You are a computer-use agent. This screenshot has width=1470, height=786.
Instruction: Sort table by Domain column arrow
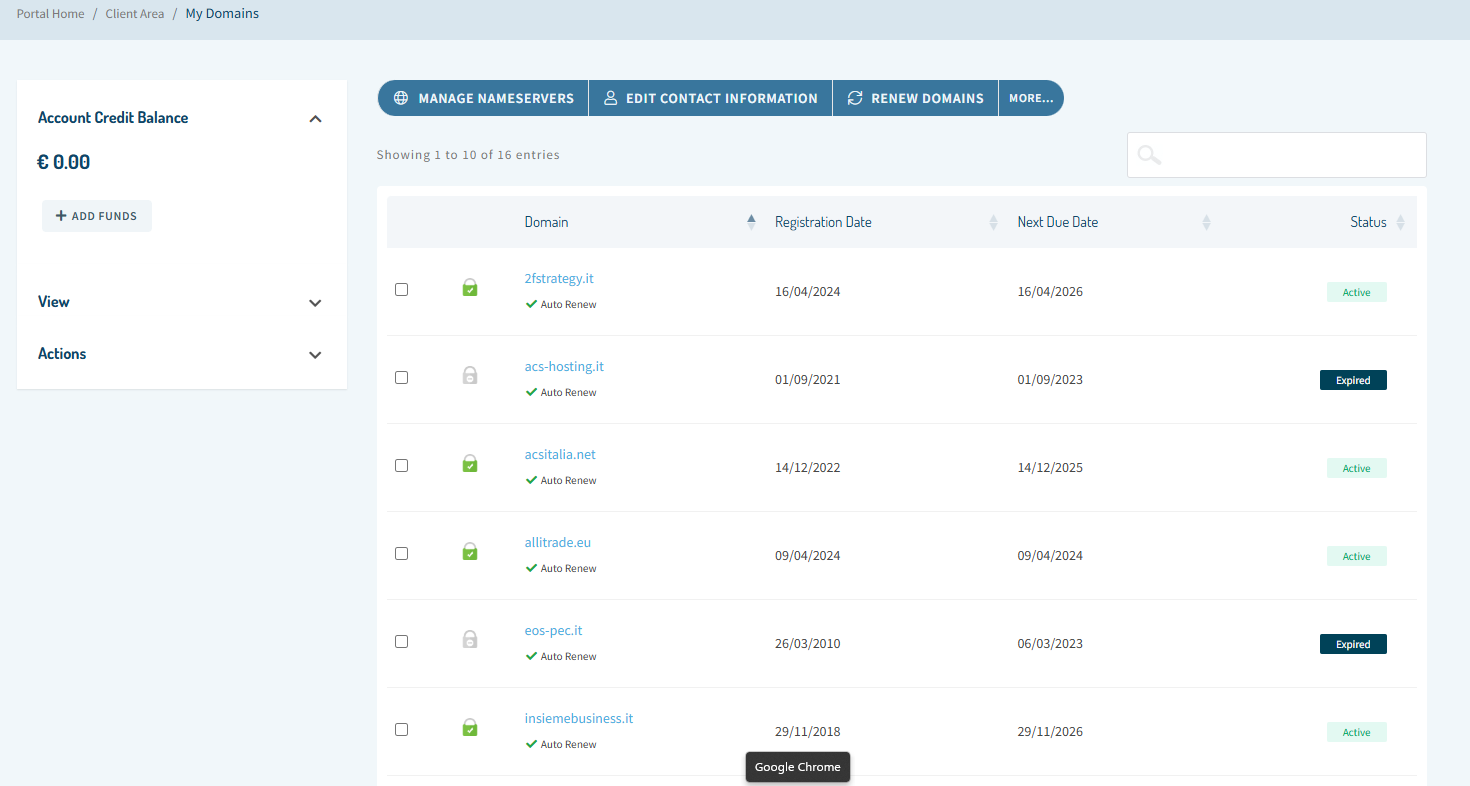[751, 222]
